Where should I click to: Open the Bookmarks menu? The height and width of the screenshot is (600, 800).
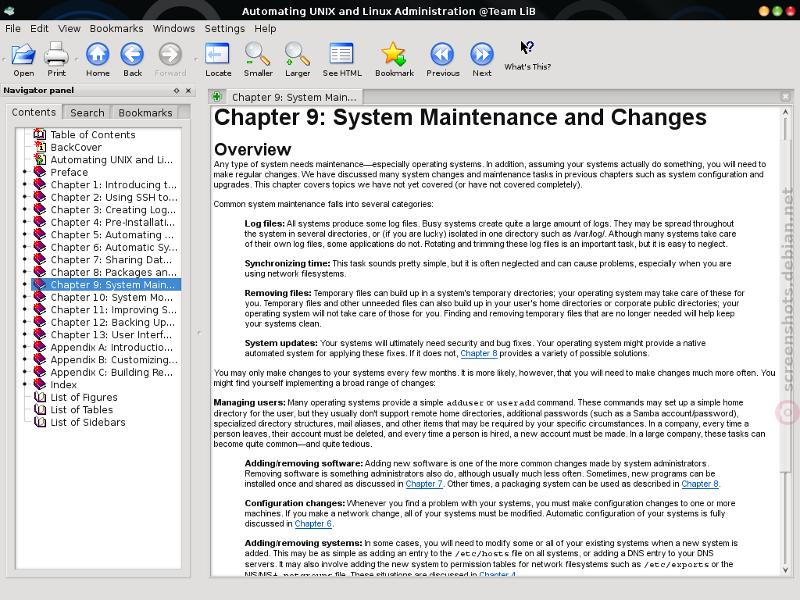click(116, 29)
